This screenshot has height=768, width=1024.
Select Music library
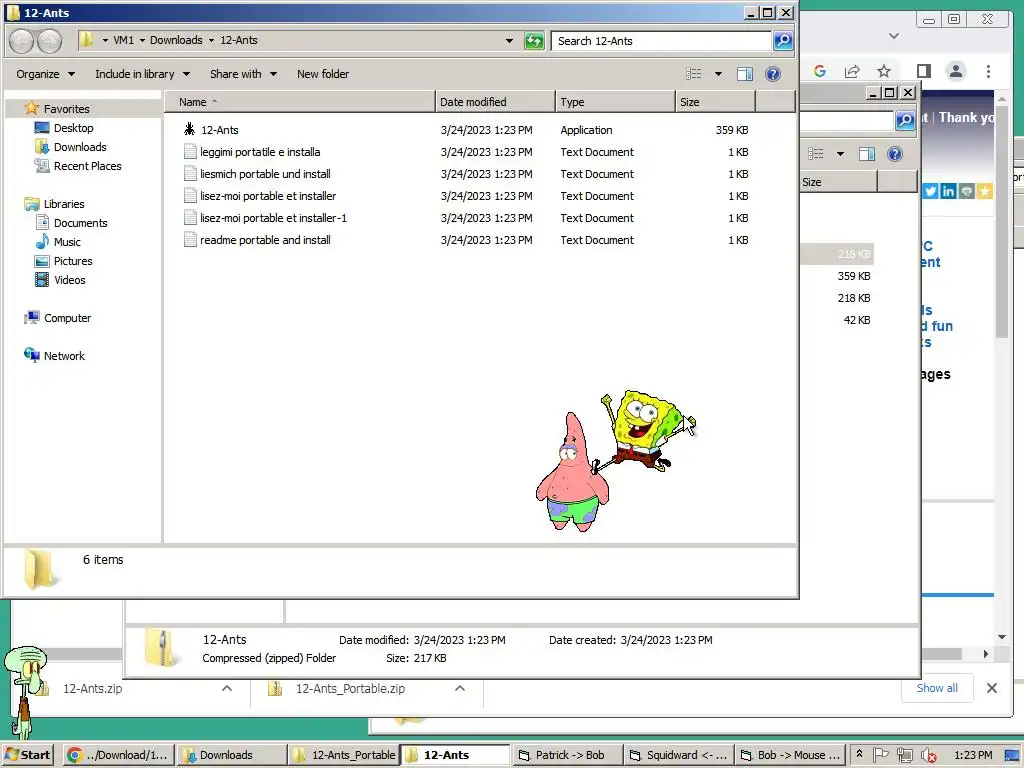[x=67, y=242]
